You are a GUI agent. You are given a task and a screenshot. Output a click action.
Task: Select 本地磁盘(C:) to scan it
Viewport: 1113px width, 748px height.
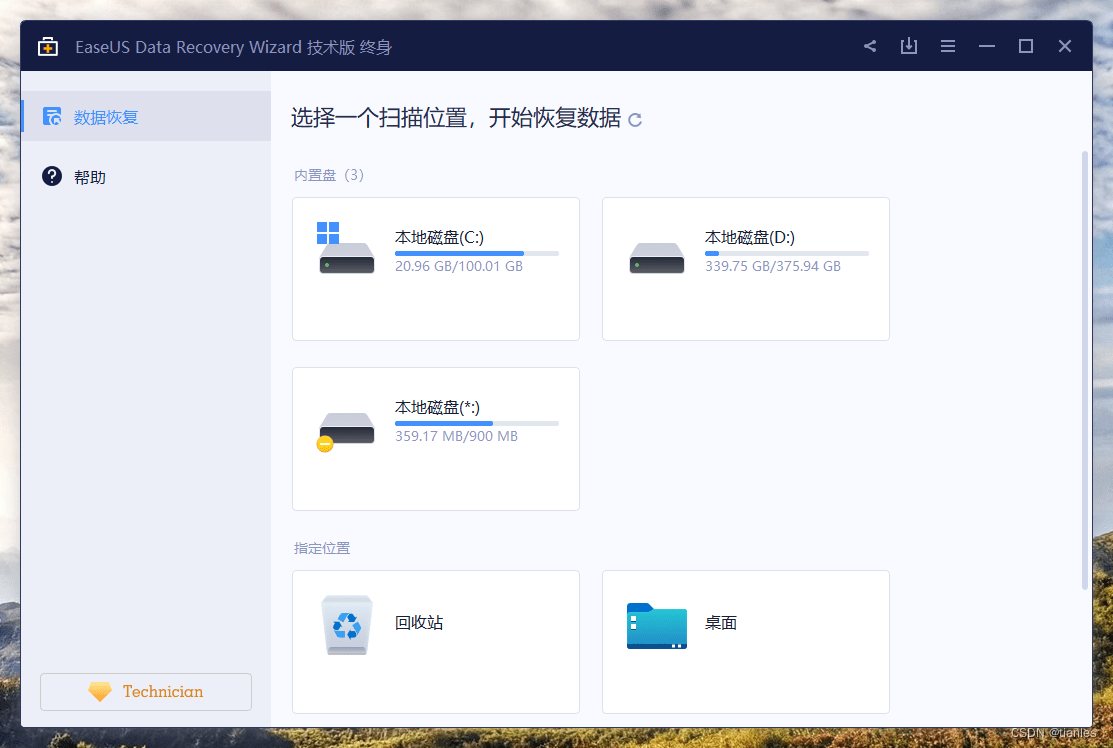pyautogui.click(x=435, y=268)
